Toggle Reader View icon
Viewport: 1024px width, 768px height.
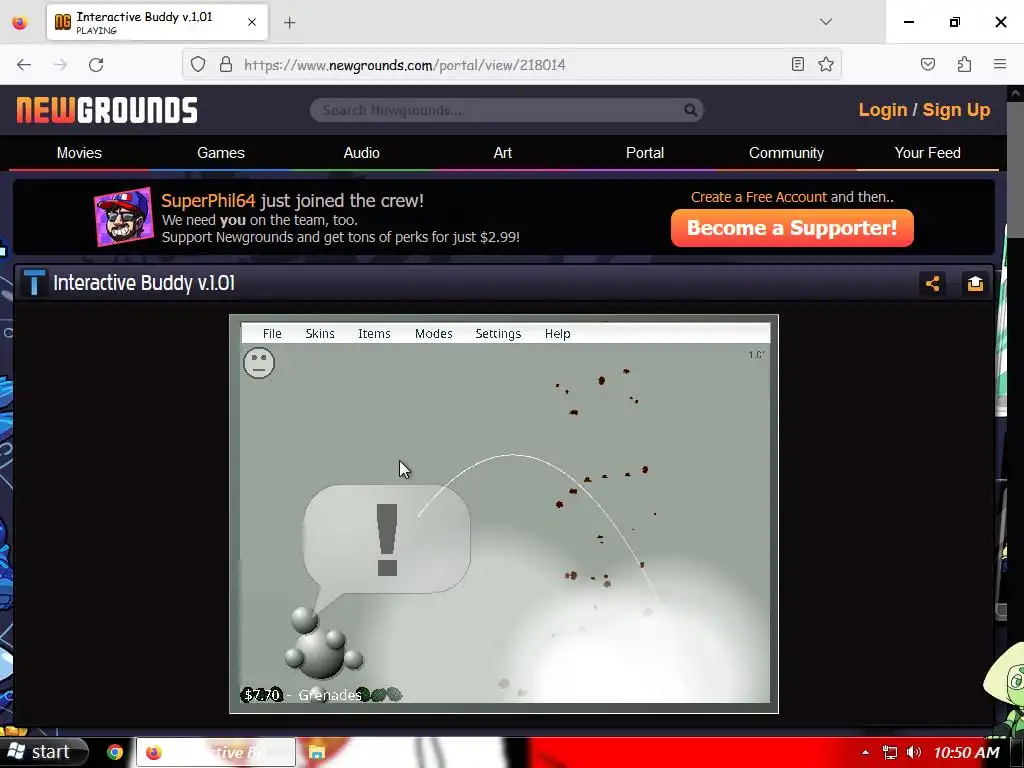797,64
